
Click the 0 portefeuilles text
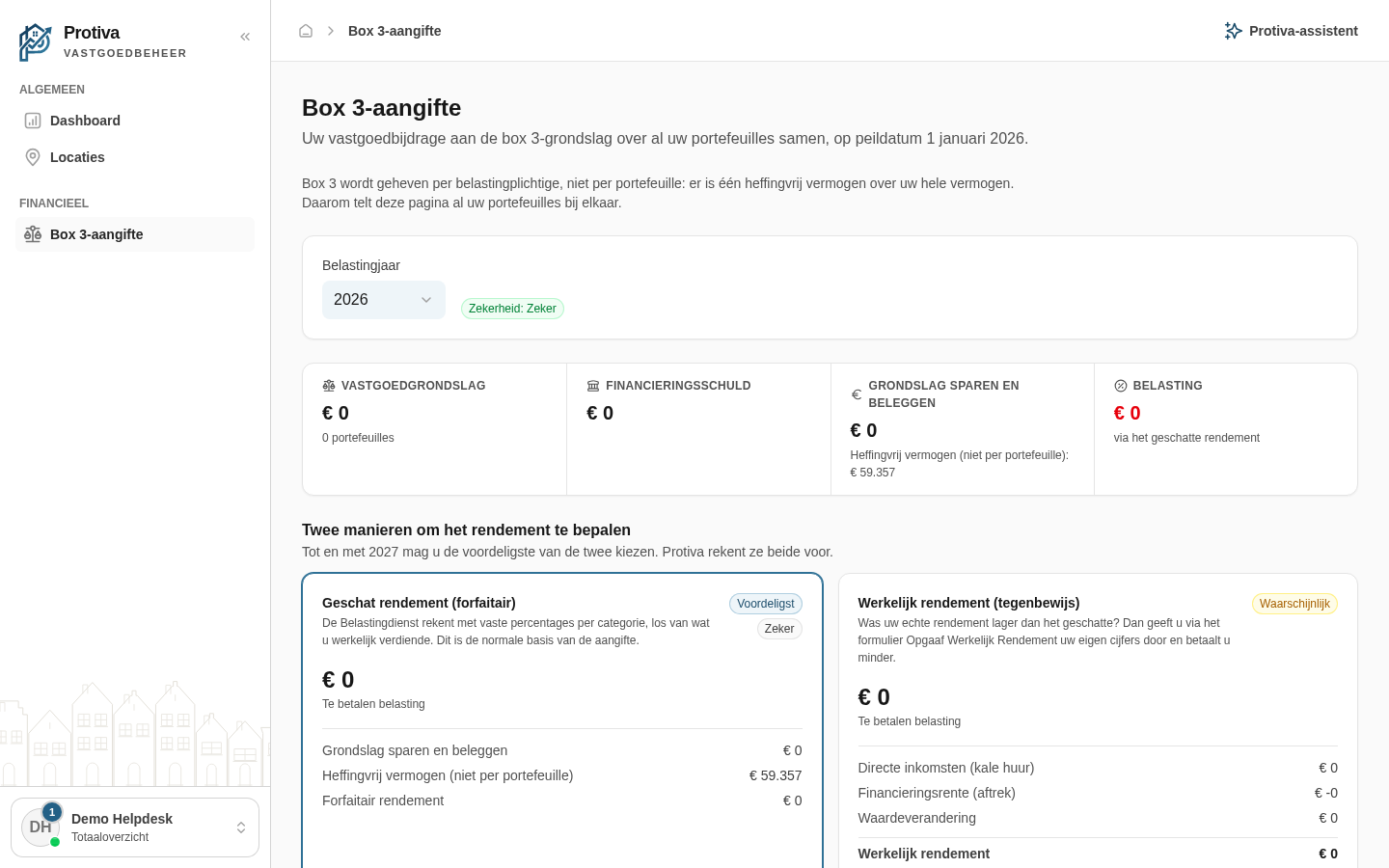(x=358, y=438)
